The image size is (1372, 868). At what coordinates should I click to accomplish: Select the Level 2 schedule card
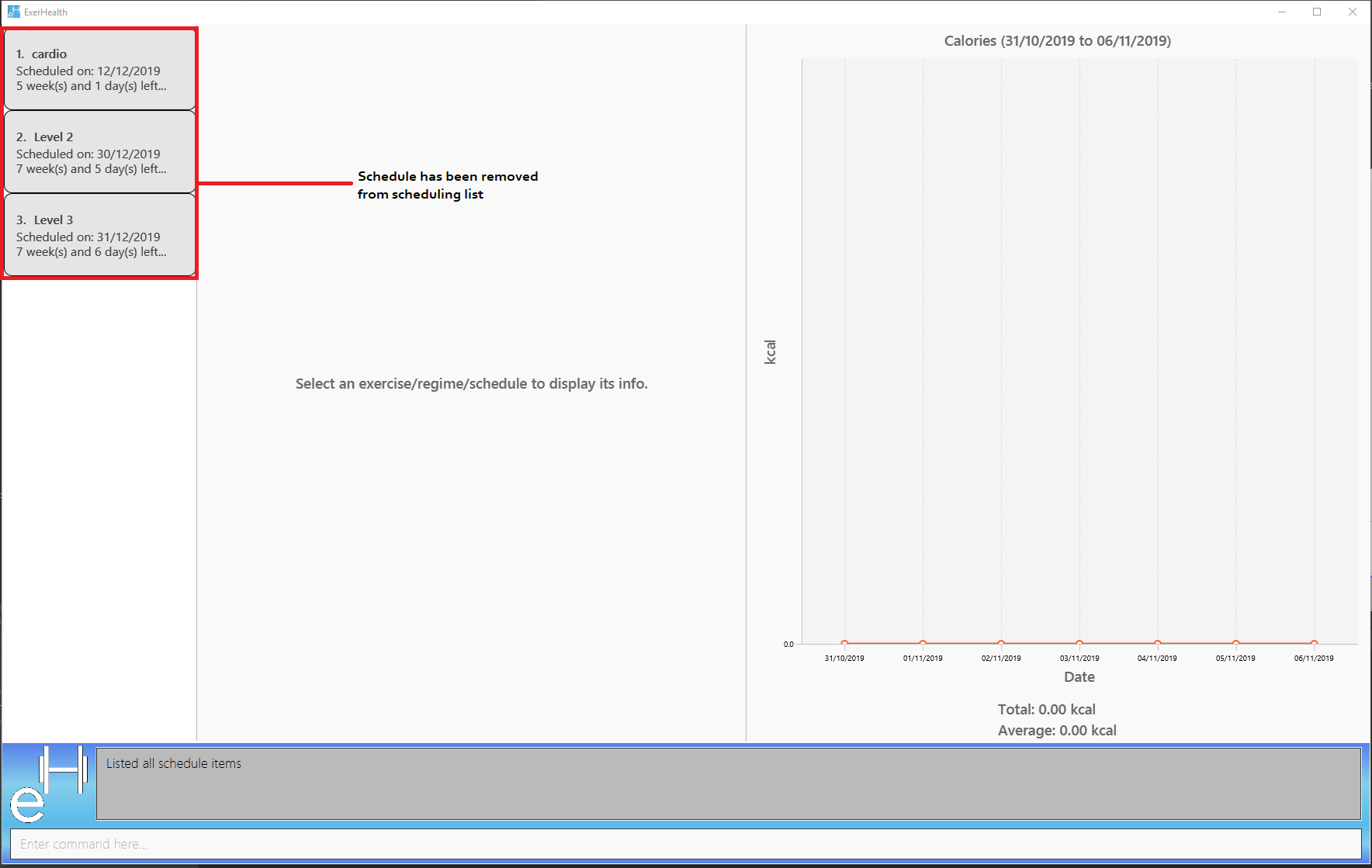click(99, 152)
